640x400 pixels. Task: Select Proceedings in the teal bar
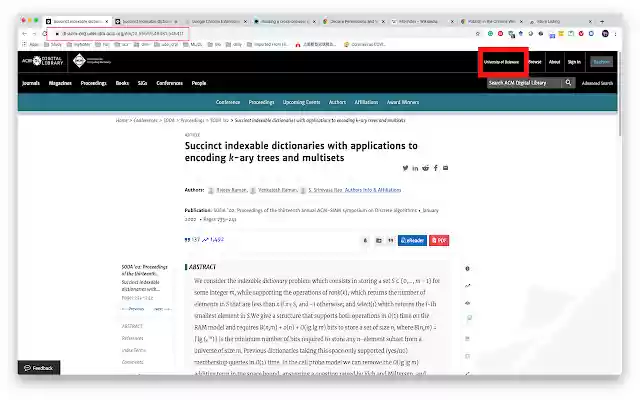coord(261,102)
